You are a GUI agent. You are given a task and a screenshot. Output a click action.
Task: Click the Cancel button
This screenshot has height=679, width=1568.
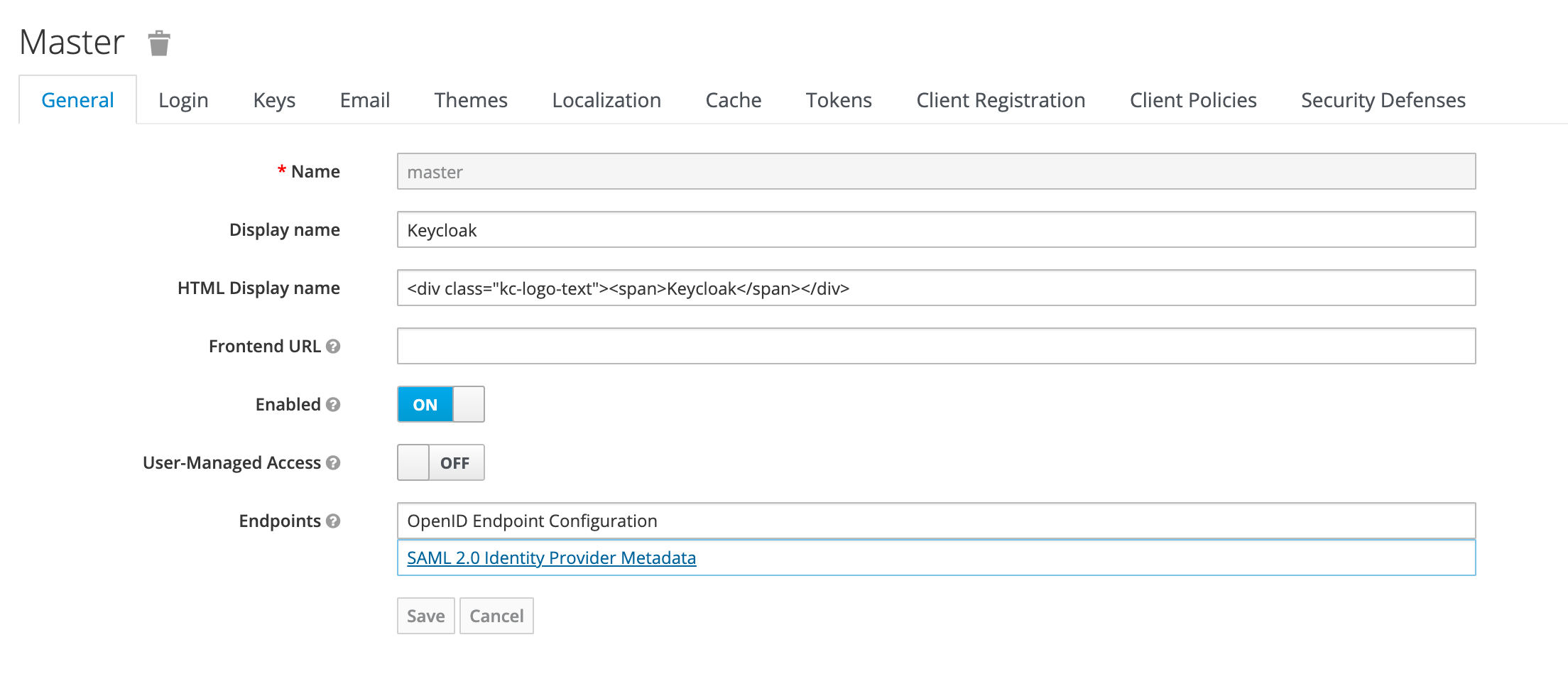tap(496, 616)
